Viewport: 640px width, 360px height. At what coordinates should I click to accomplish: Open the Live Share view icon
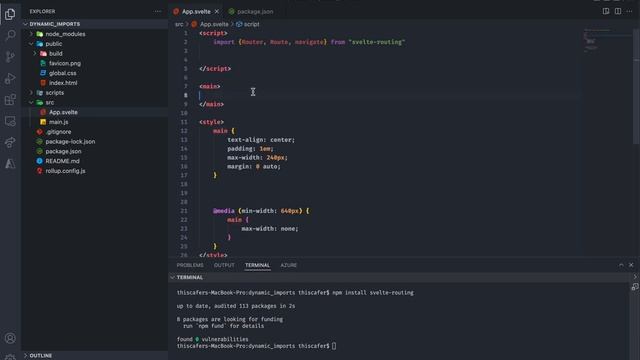(10, 142)
